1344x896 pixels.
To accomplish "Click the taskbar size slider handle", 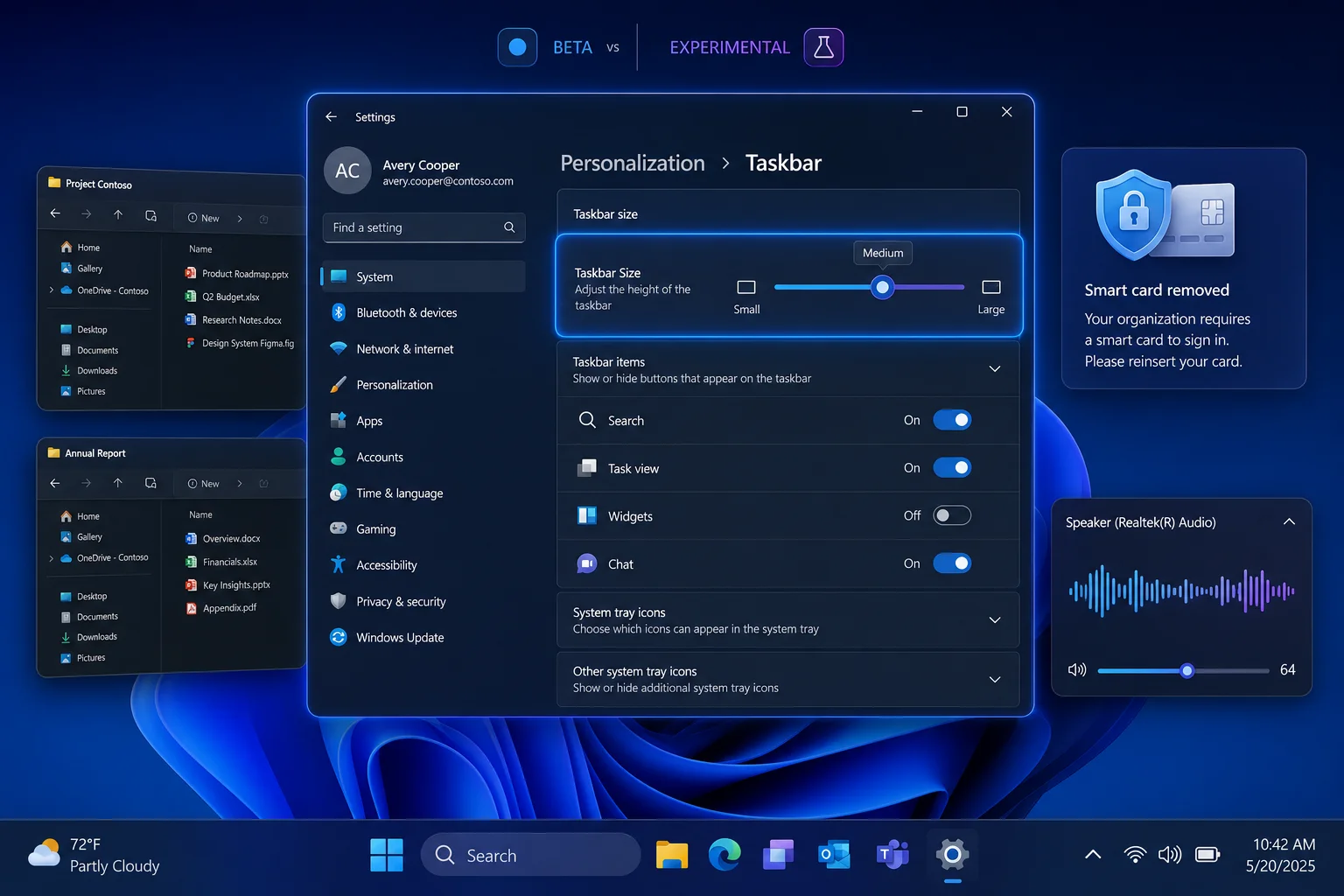I will (883, 287).
